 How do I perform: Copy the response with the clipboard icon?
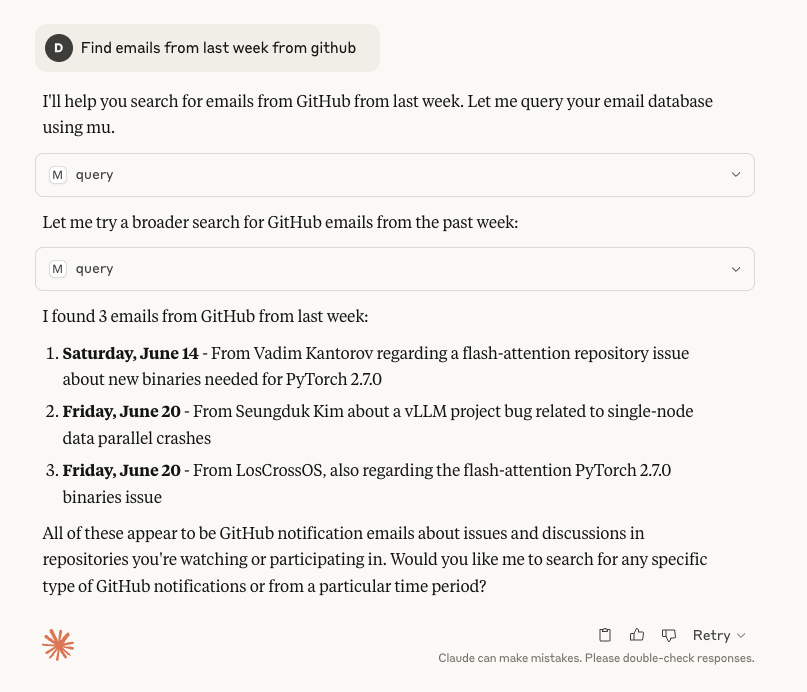pyautogui.click(x=605, y=635)
